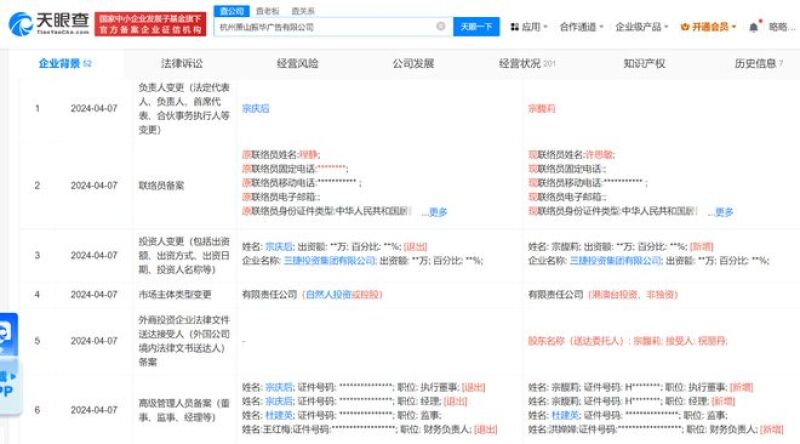The width and height of the screenshot is (800, 444).
Task: Expand the 应用 dropdown menu
Action: click(x=529, y=27)
